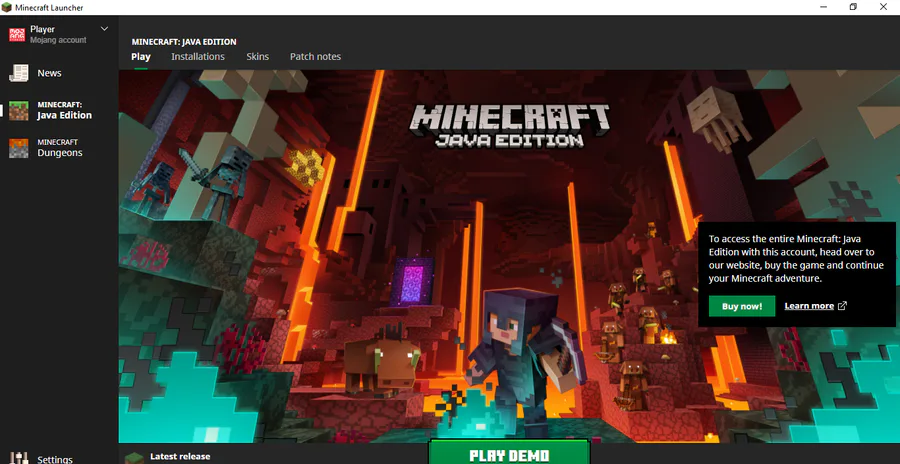Follow the Learn more link
The image size is (900, 464).
pyautogui.click(x=809, y=306)
